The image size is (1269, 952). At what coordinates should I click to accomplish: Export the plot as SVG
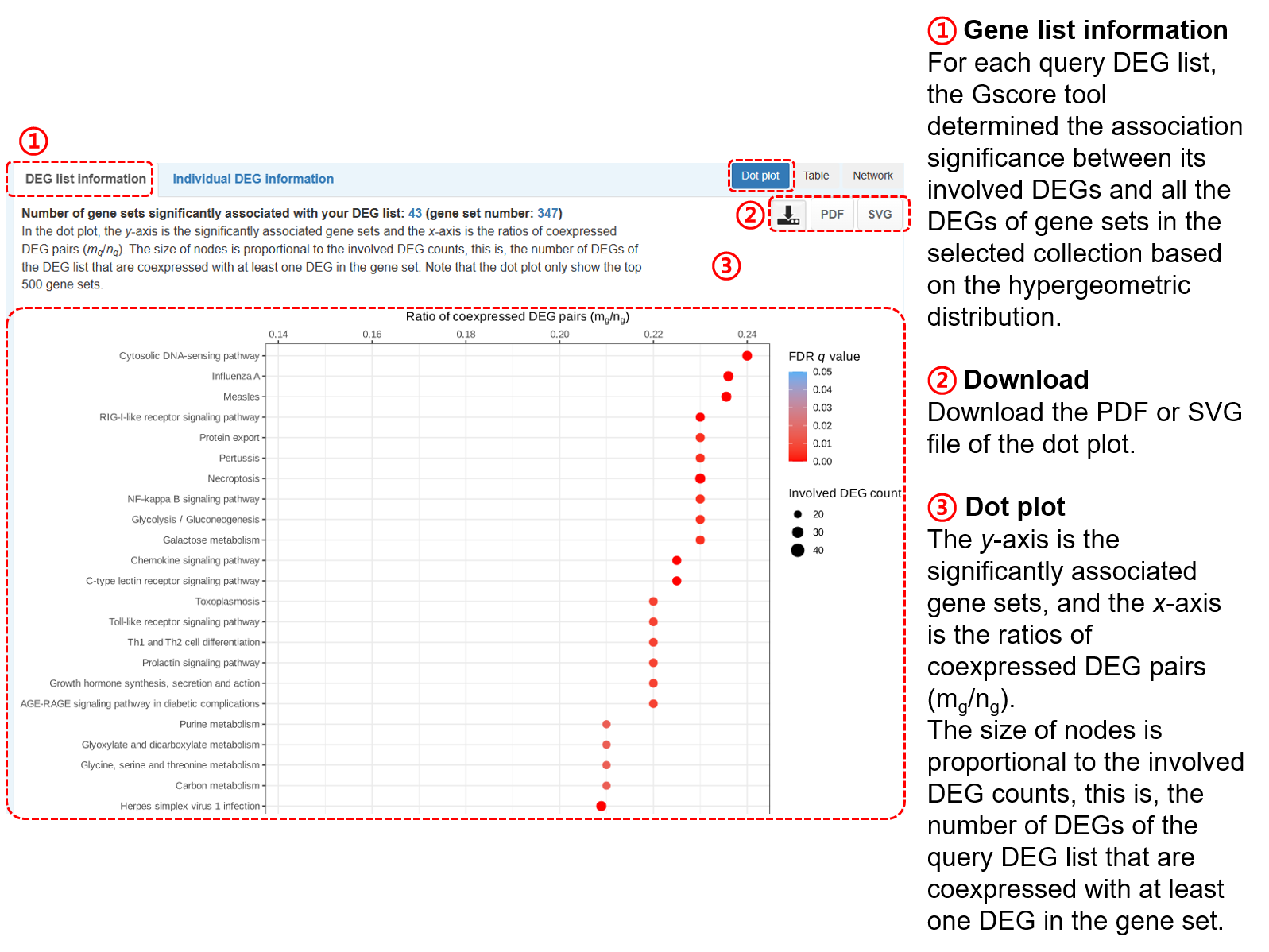880,215
